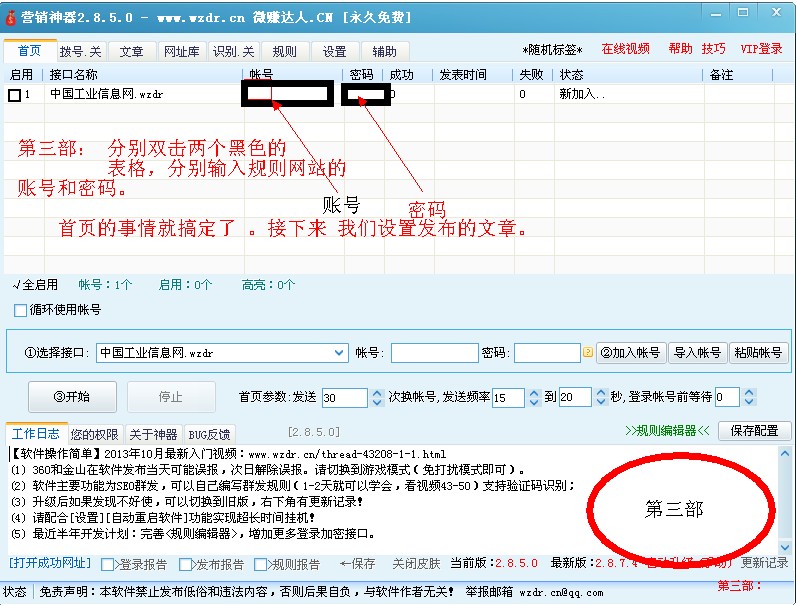Open the 在线视频 link
Viewport: 797px width, 605px height.
625,49
